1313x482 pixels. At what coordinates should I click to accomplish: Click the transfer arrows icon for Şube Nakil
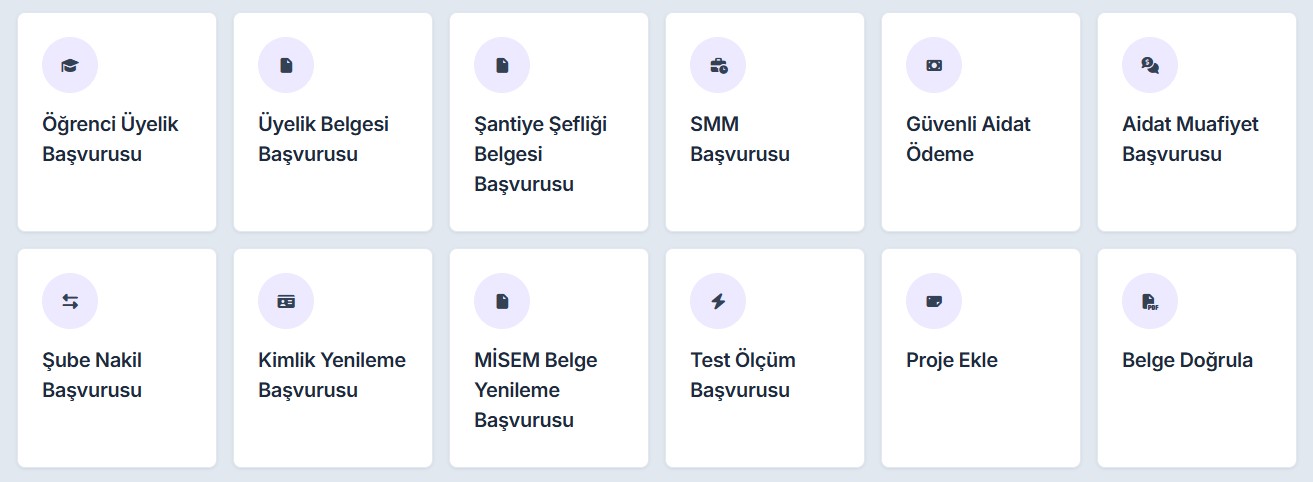[x=70, y=301]
